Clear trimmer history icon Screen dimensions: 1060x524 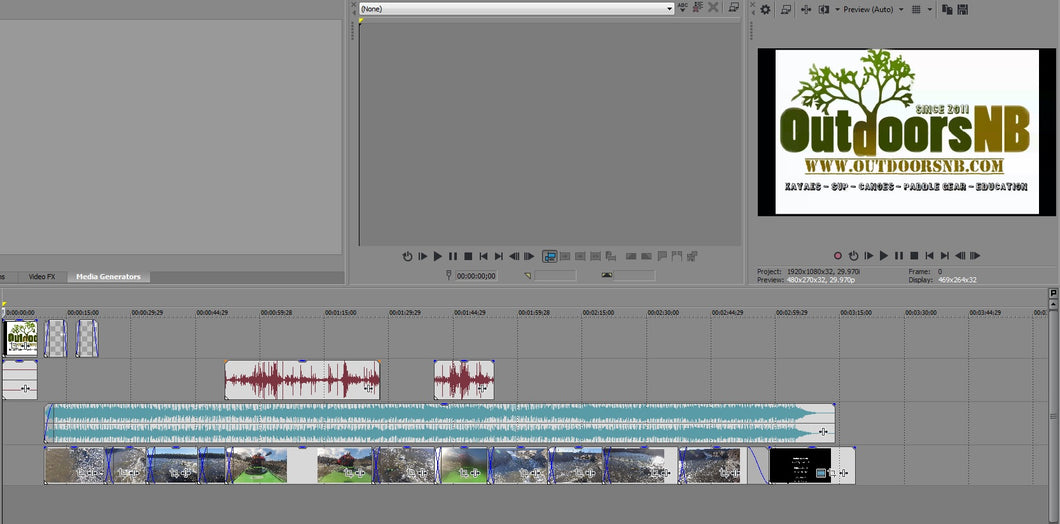[697, 7]
